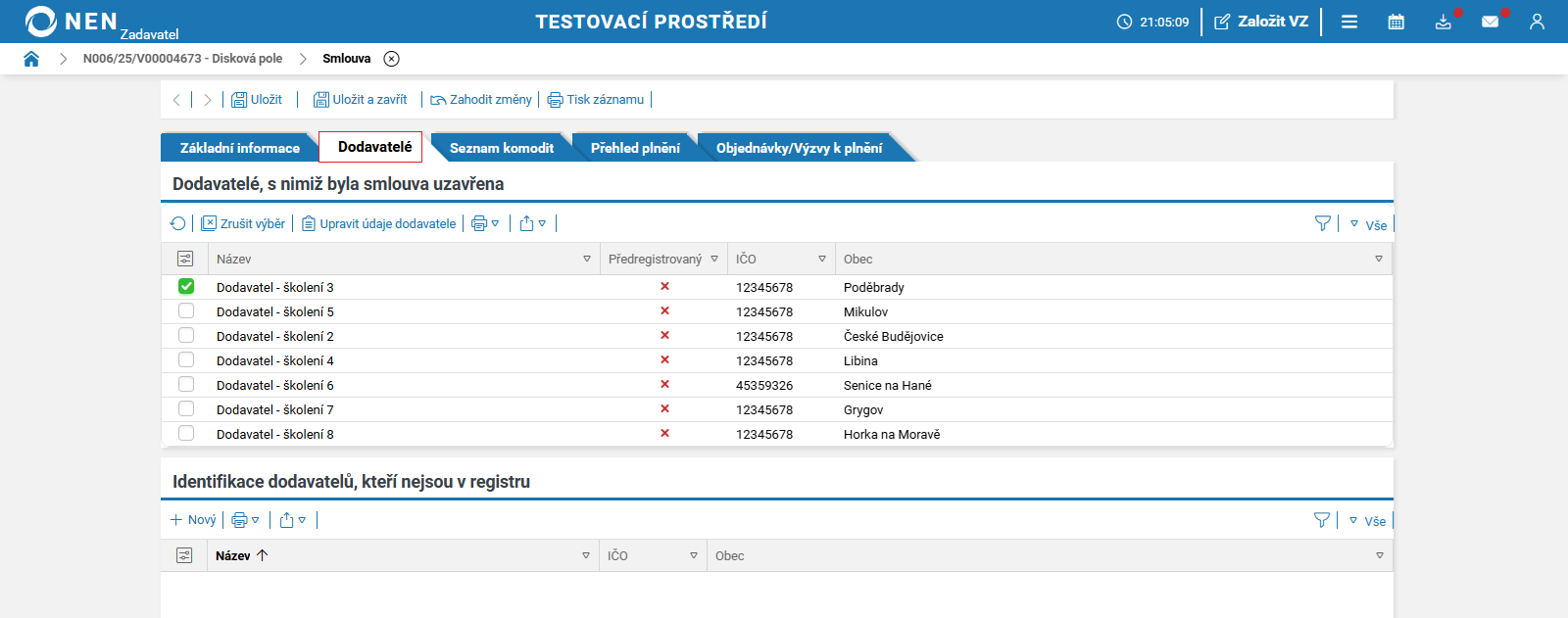Check Dodavatel - školení 8 checkbox

[186, 433]
